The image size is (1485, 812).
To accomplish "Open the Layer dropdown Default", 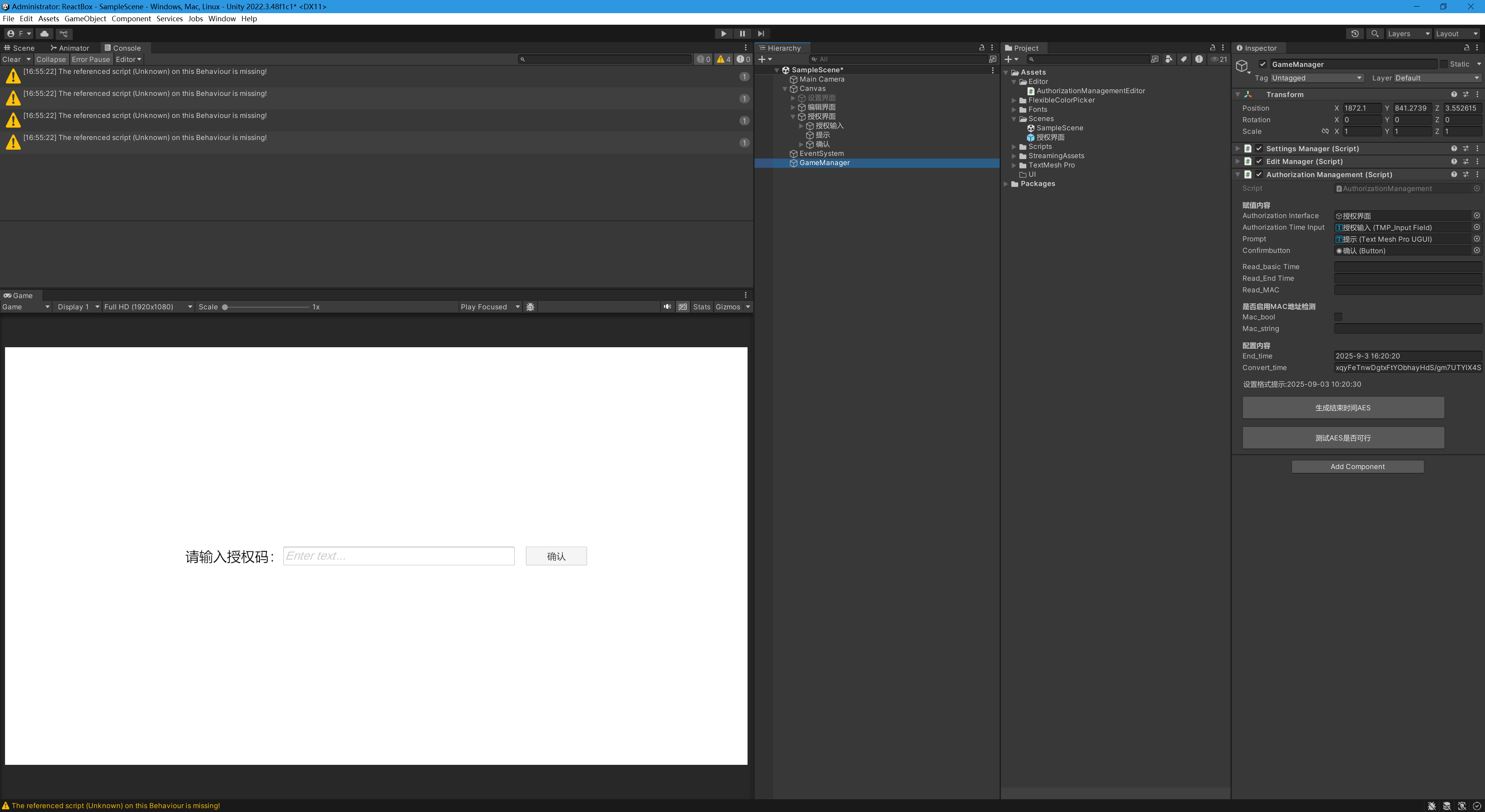I will point(1437,78).
